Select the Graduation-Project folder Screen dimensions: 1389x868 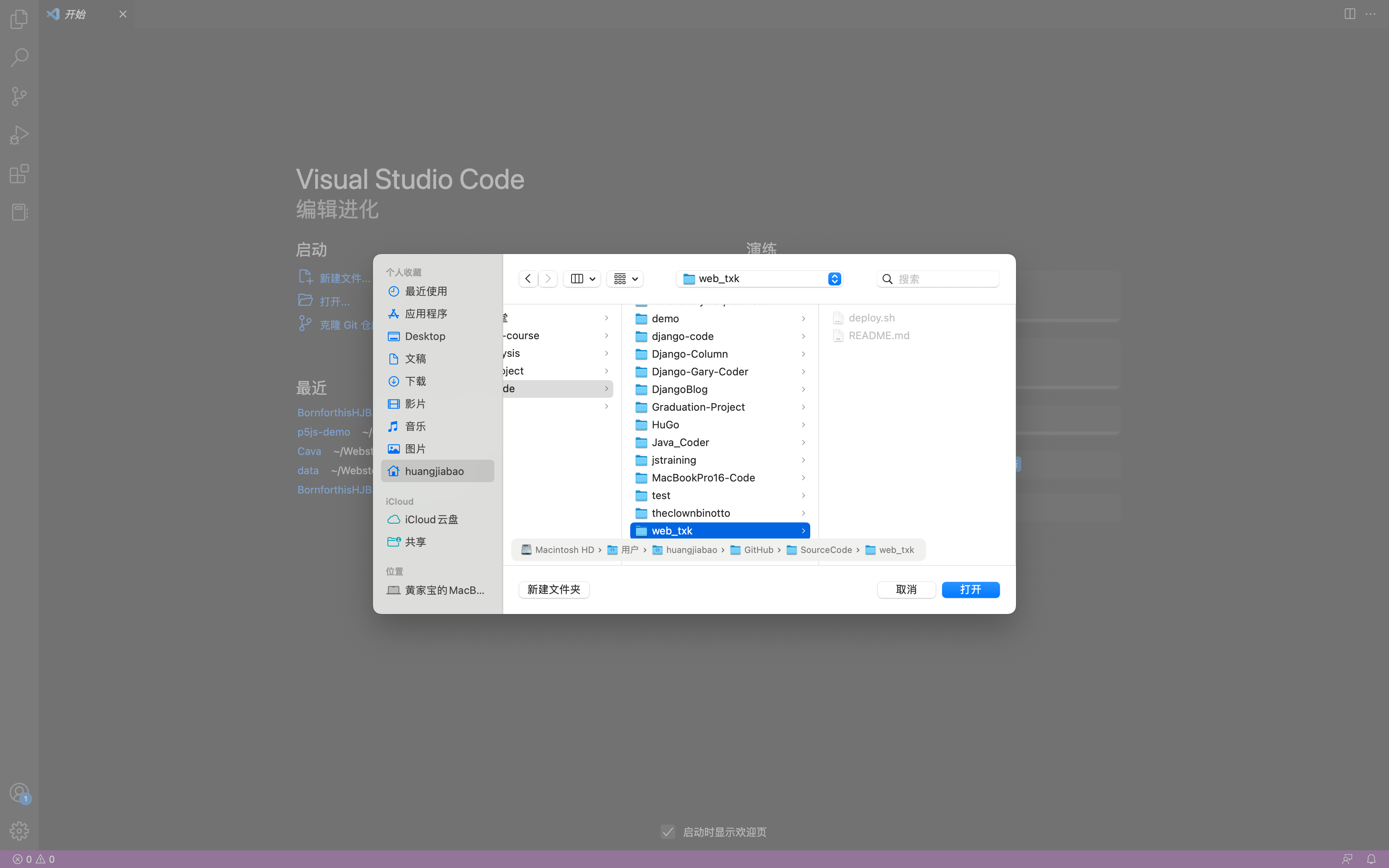point(720,407)
